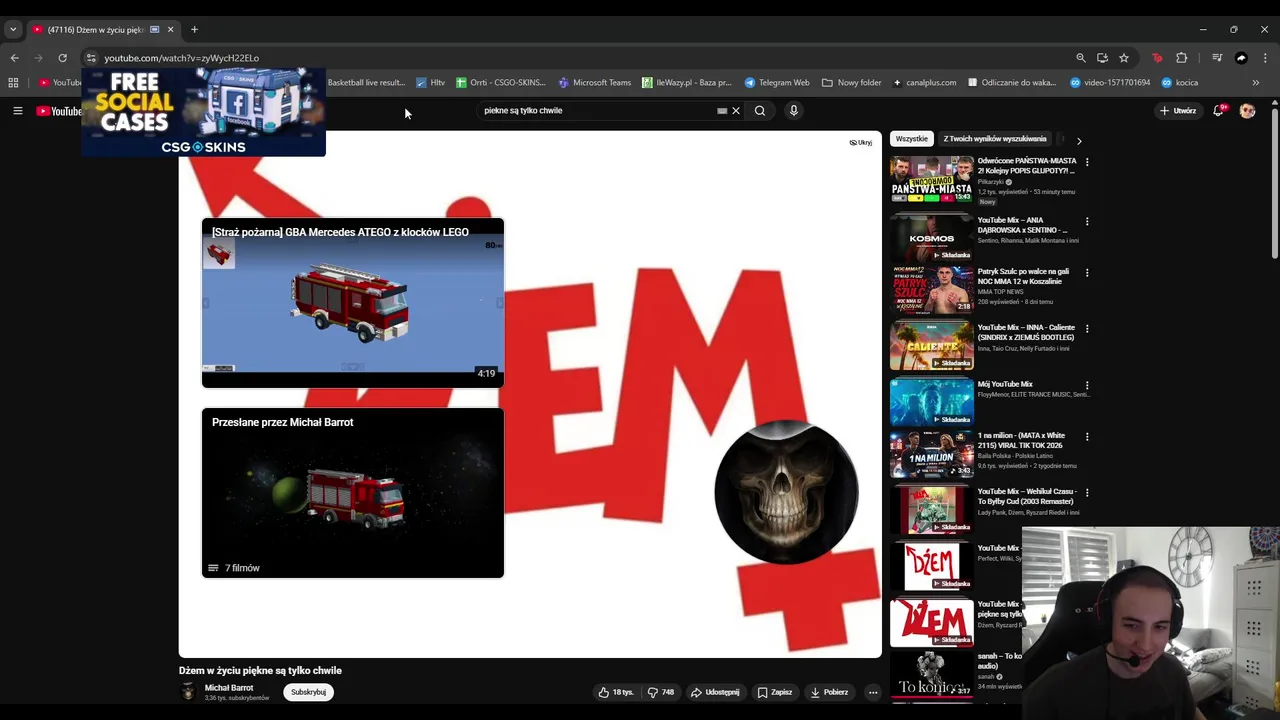The width and height of the screenshot is (1280, 720).
Task: Reload the page in the browser
Action: tap(62, 58)
